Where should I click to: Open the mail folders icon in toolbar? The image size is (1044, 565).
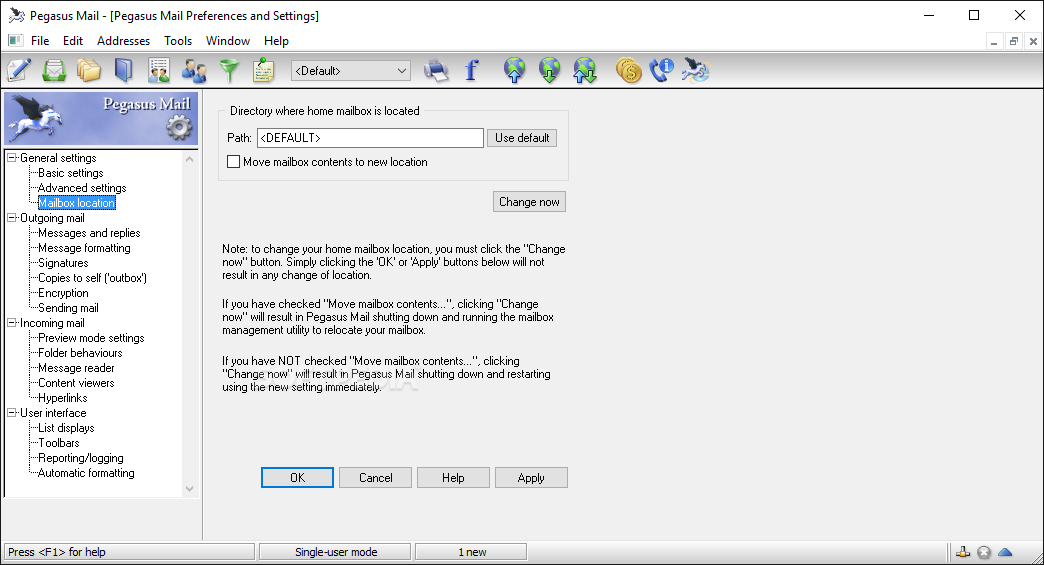tap(89, 70)
